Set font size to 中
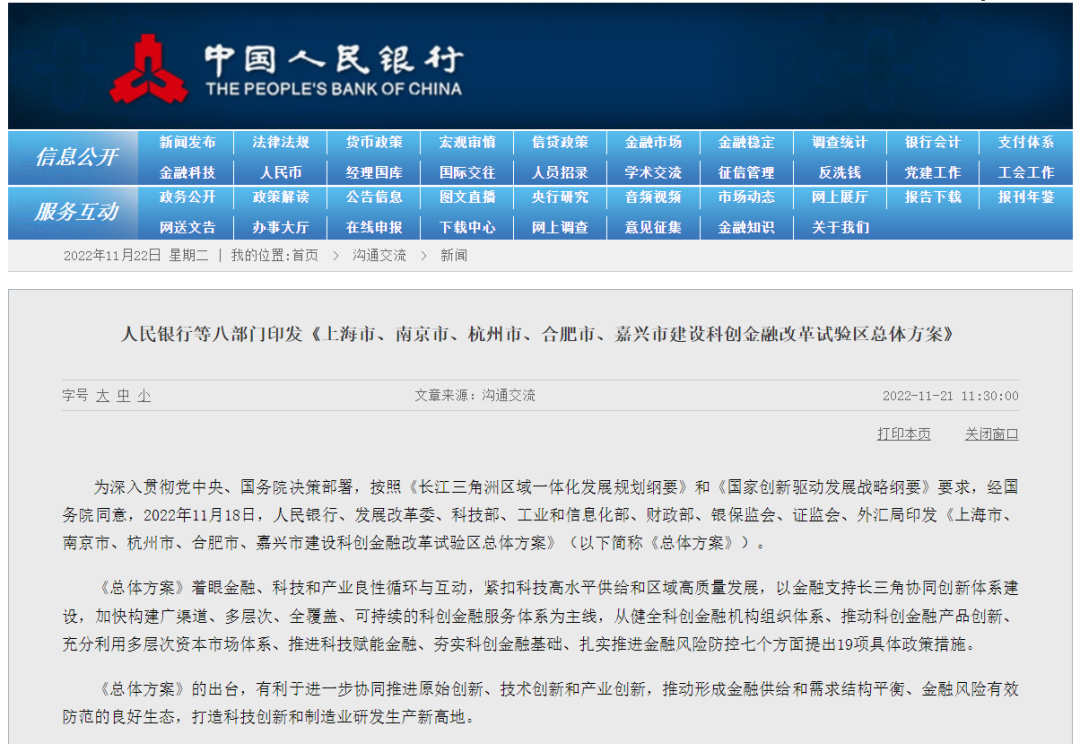Screen dimensions: 1080x744 [123, 395]
